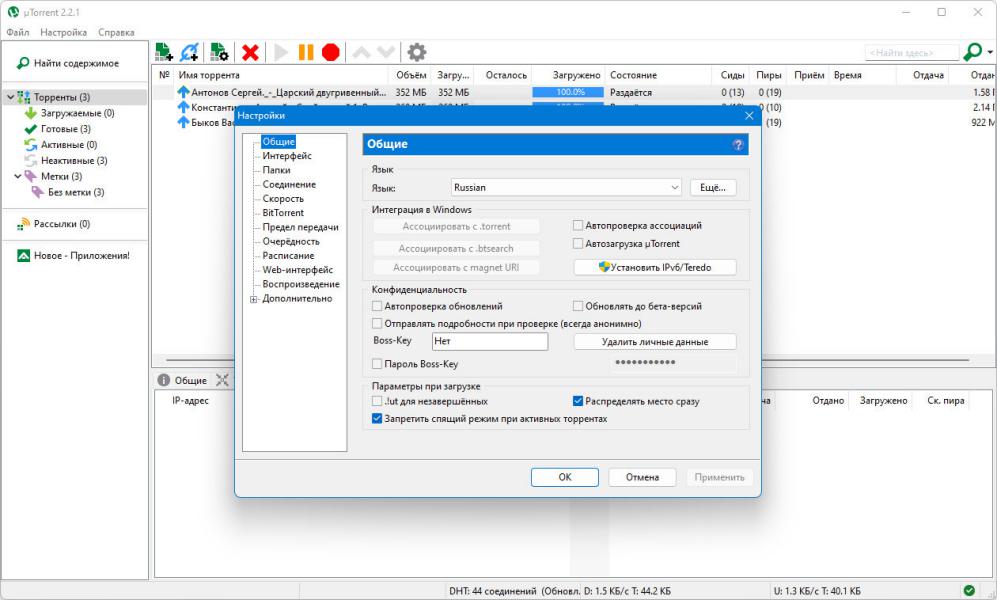Click the Add Torrent toolbar icon
997x600 pixels.
(164, 52)
